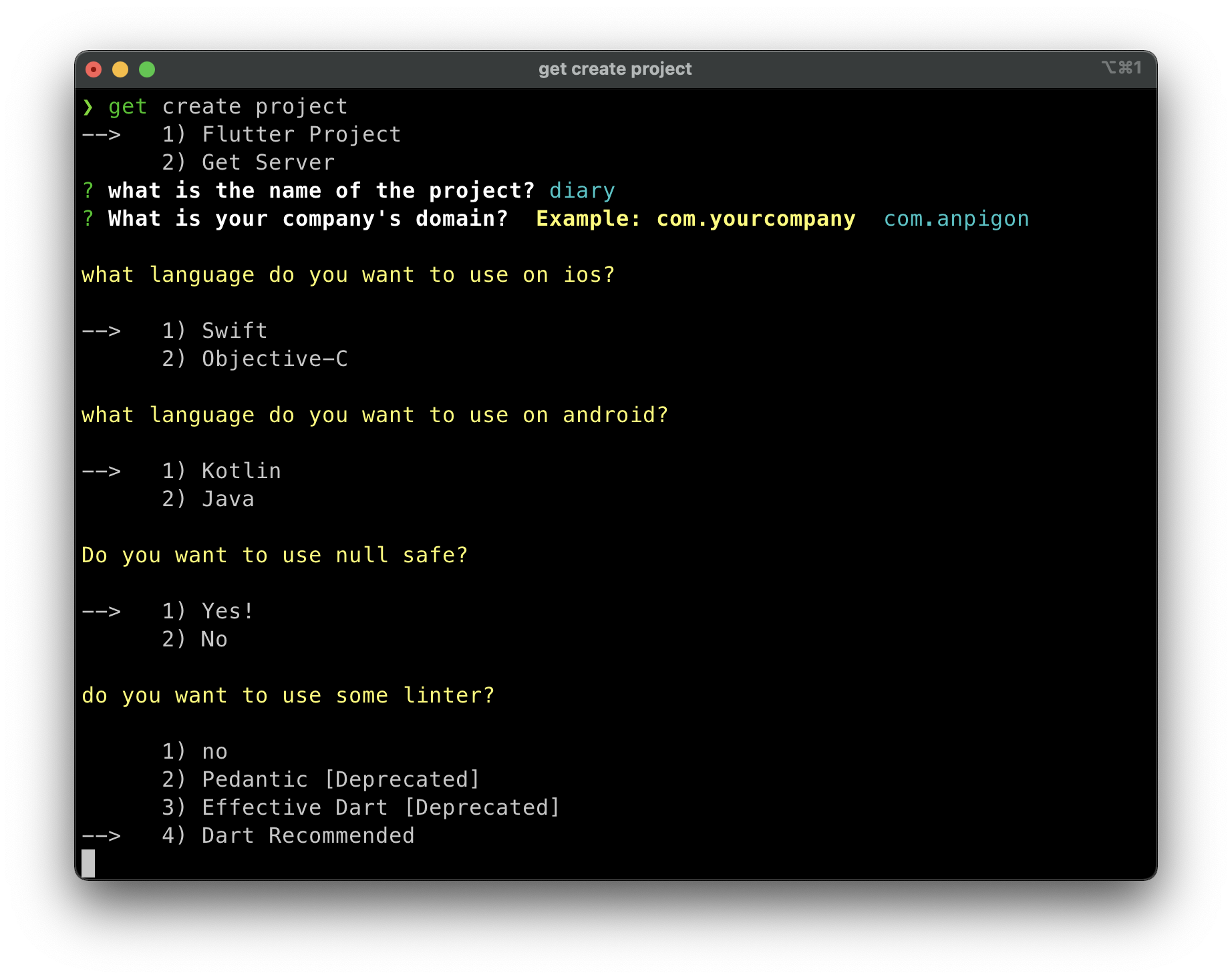Click the ⌥⌘1 shortcut indicator in title bar
Viewport: 1232px width, 979px height.
coord(1122,67)
